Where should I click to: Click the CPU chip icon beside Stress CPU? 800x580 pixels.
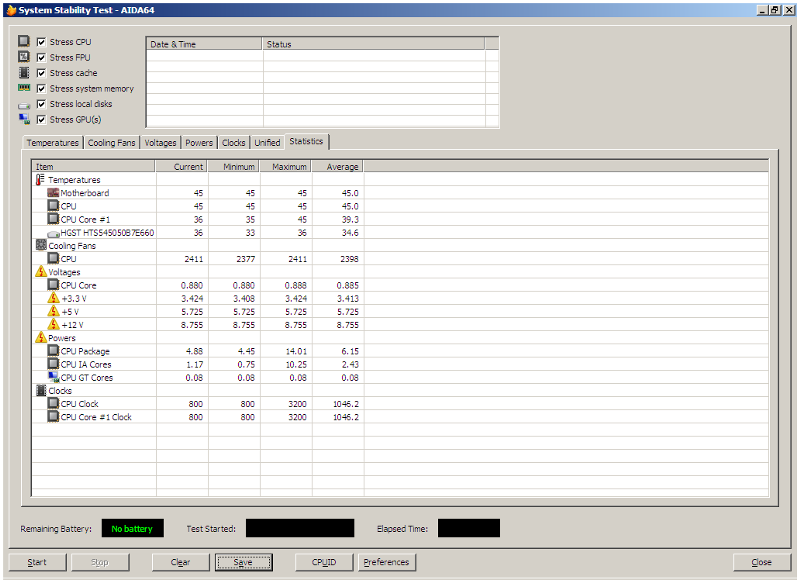(24, 41)
